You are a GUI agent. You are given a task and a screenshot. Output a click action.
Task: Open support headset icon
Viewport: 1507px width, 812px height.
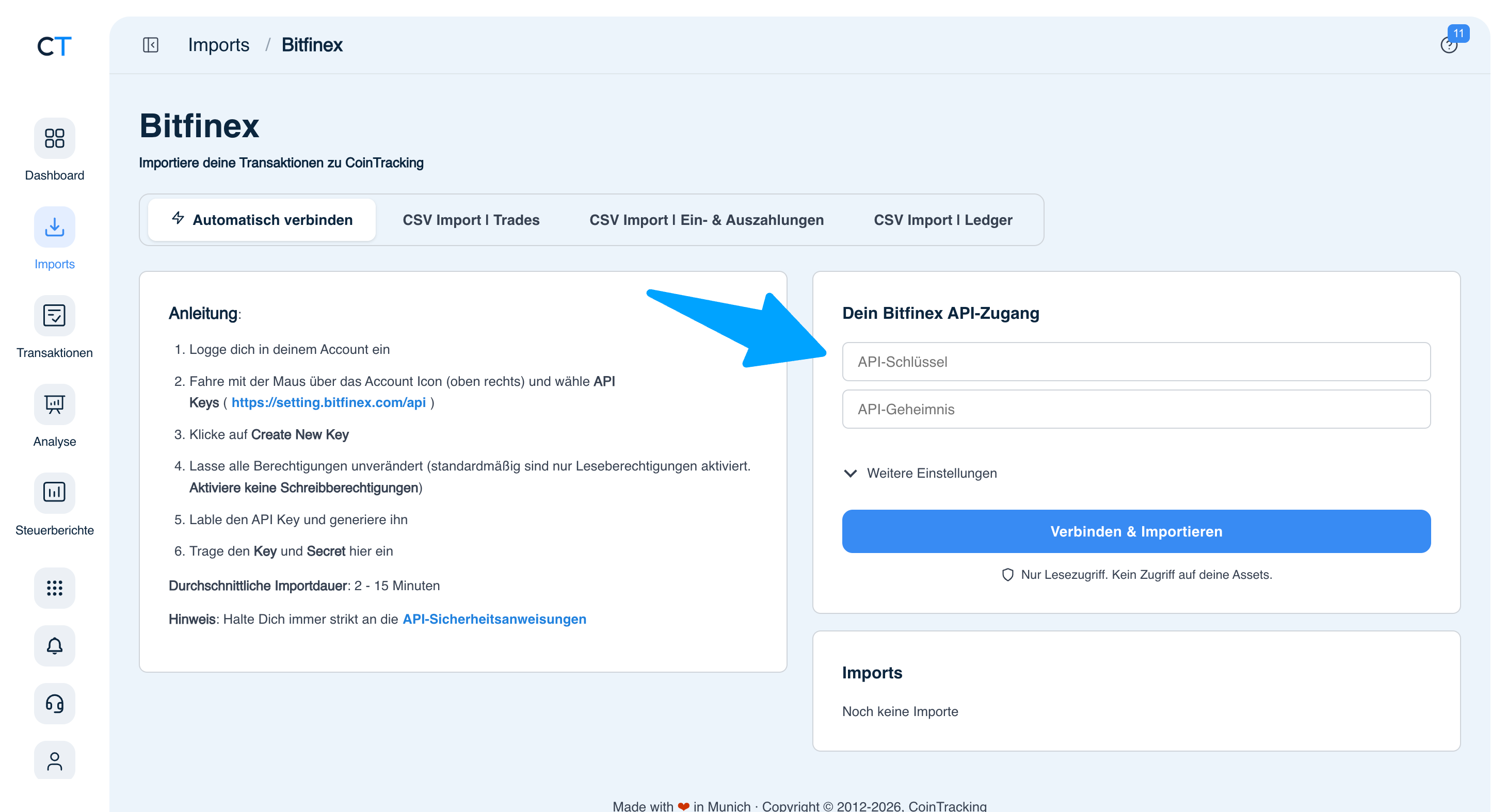tap(54, 704)
